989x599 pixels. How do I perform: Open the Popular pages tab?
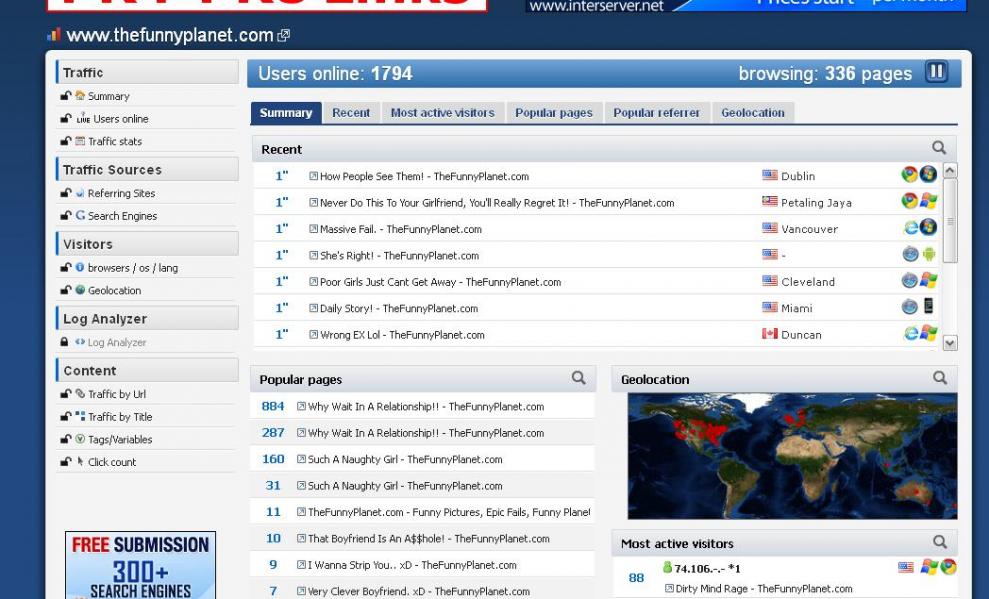click(554, 113)
